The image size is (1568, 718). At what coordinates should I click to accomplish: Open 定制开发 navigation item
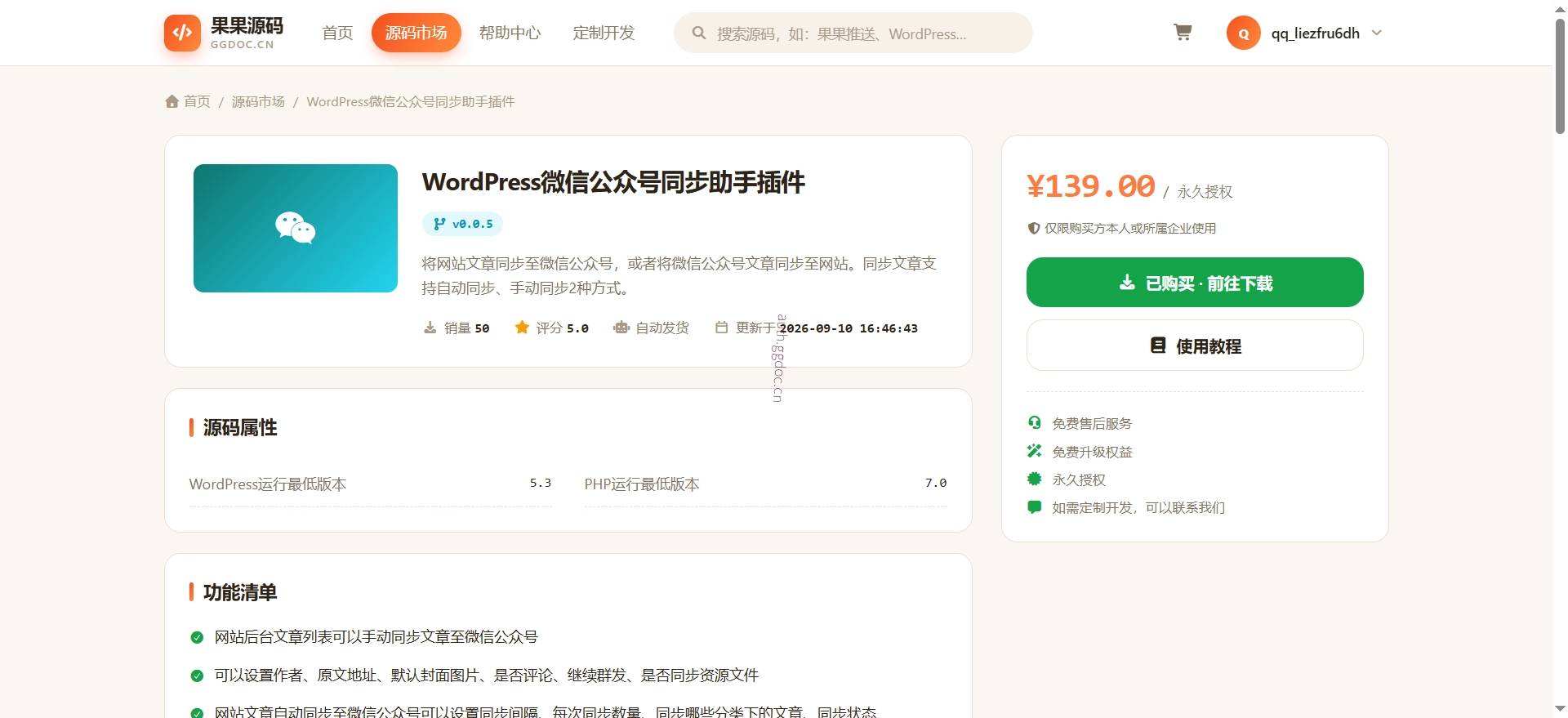tap(604, 33)
